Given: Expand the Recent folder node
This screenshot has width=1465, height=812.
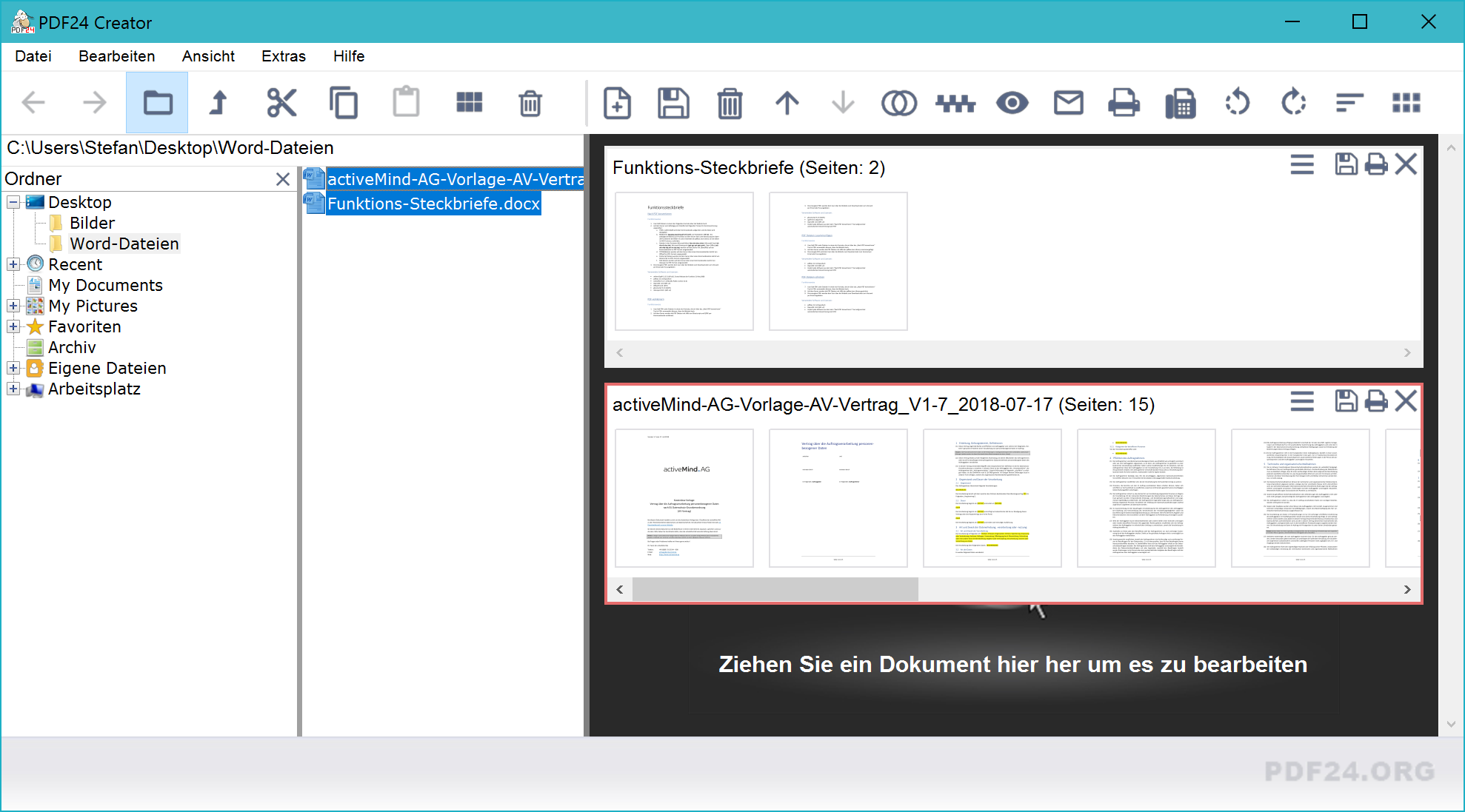Looking at the screenshot, I should [12, 264].
